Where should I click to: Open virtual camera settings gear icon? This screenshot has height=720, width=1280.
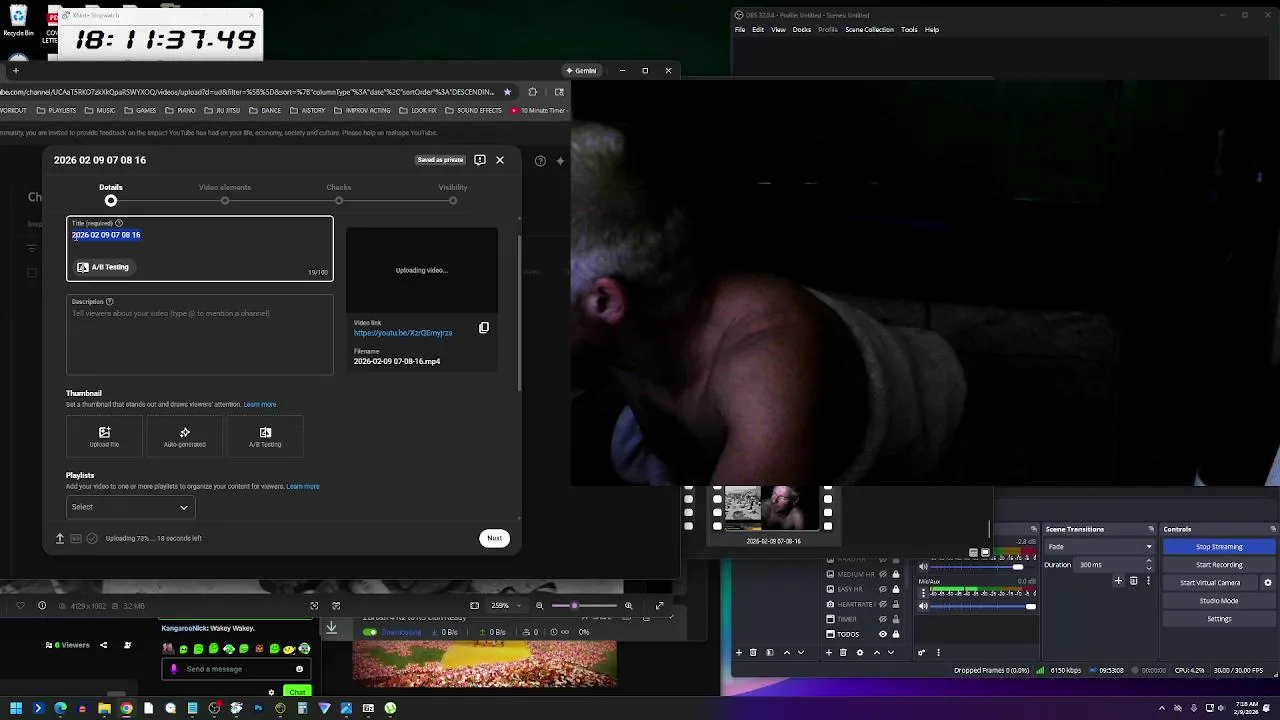(x=1268, y=583)
